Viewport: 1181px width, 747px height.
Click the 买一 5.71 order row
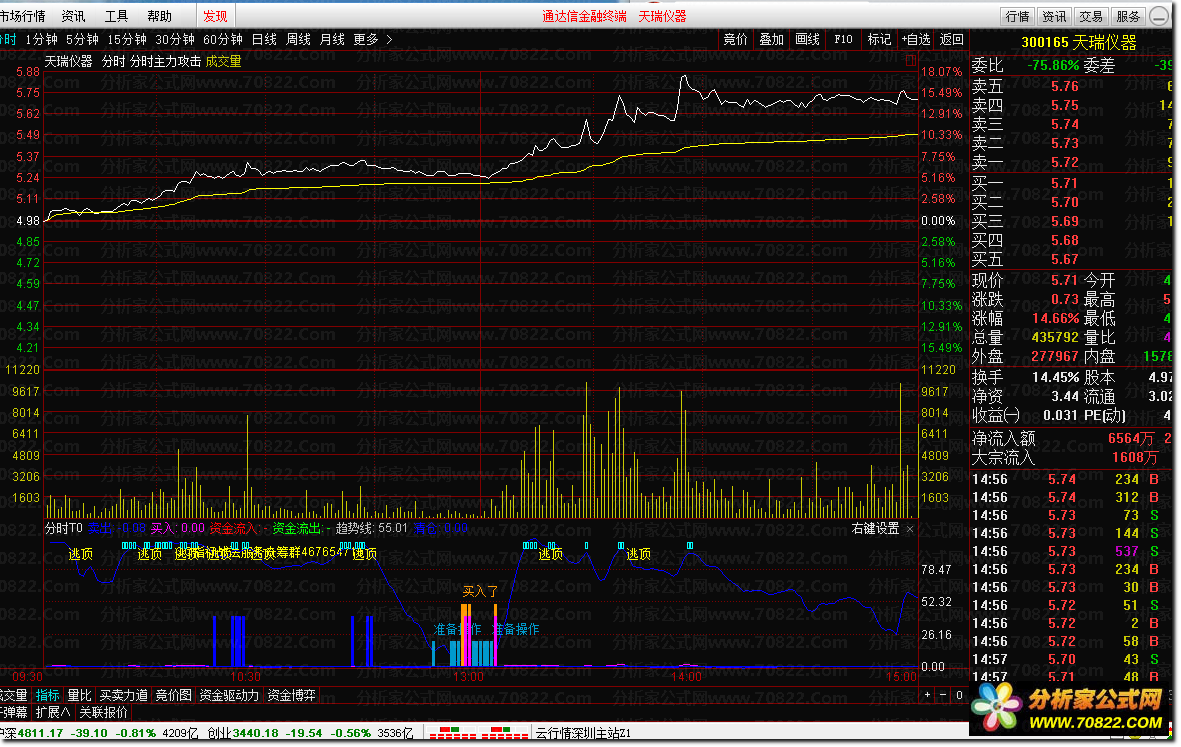(1071, 183)
